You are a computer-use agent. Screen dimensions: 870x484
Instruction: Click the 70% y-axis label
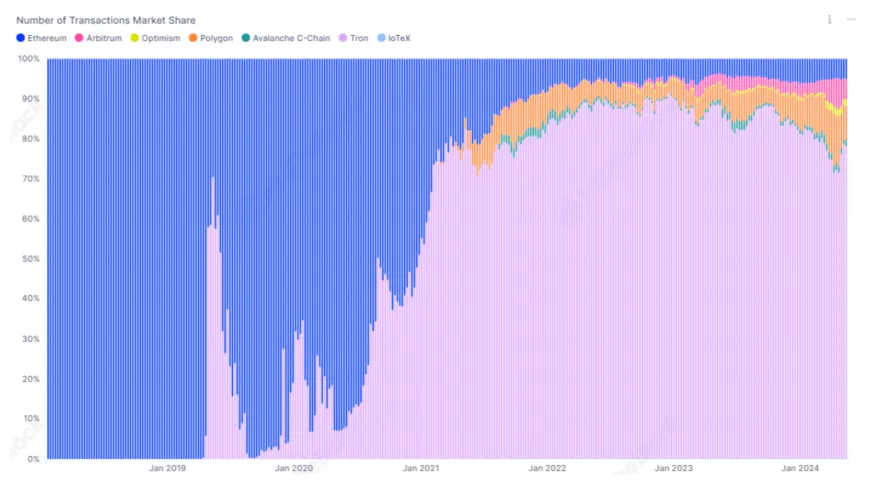click(x=30, y=179)
